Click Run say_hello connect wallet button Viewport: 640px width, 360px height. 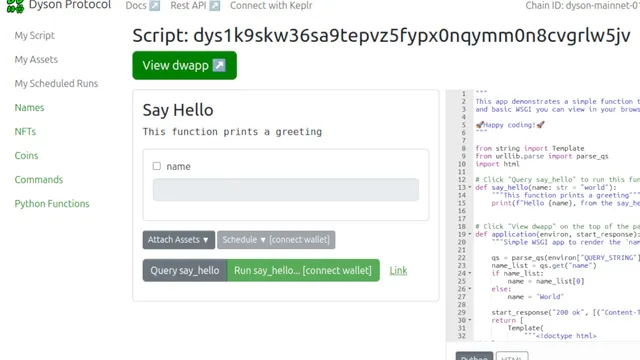[x=303, y=271]
